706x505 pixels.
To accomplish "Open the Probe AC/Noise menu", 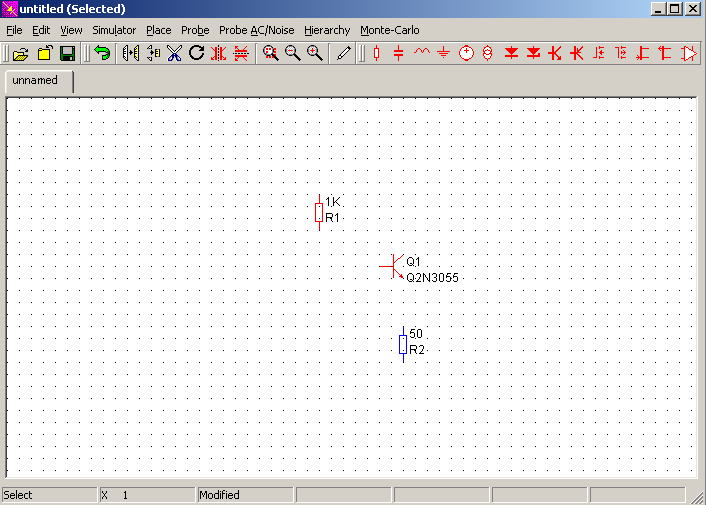I will [257, 30].
